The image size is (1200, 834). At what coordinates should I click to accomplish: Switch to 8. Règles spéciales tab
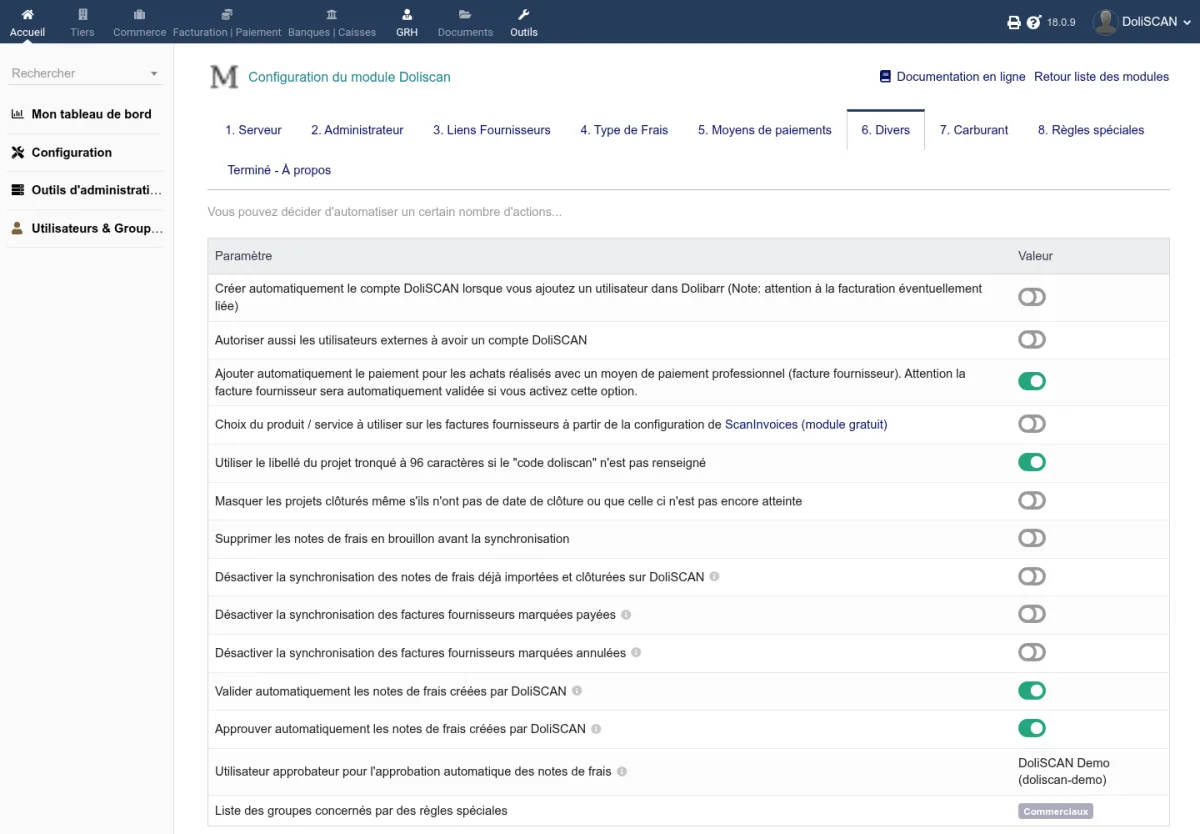(x=1091, y=130)
